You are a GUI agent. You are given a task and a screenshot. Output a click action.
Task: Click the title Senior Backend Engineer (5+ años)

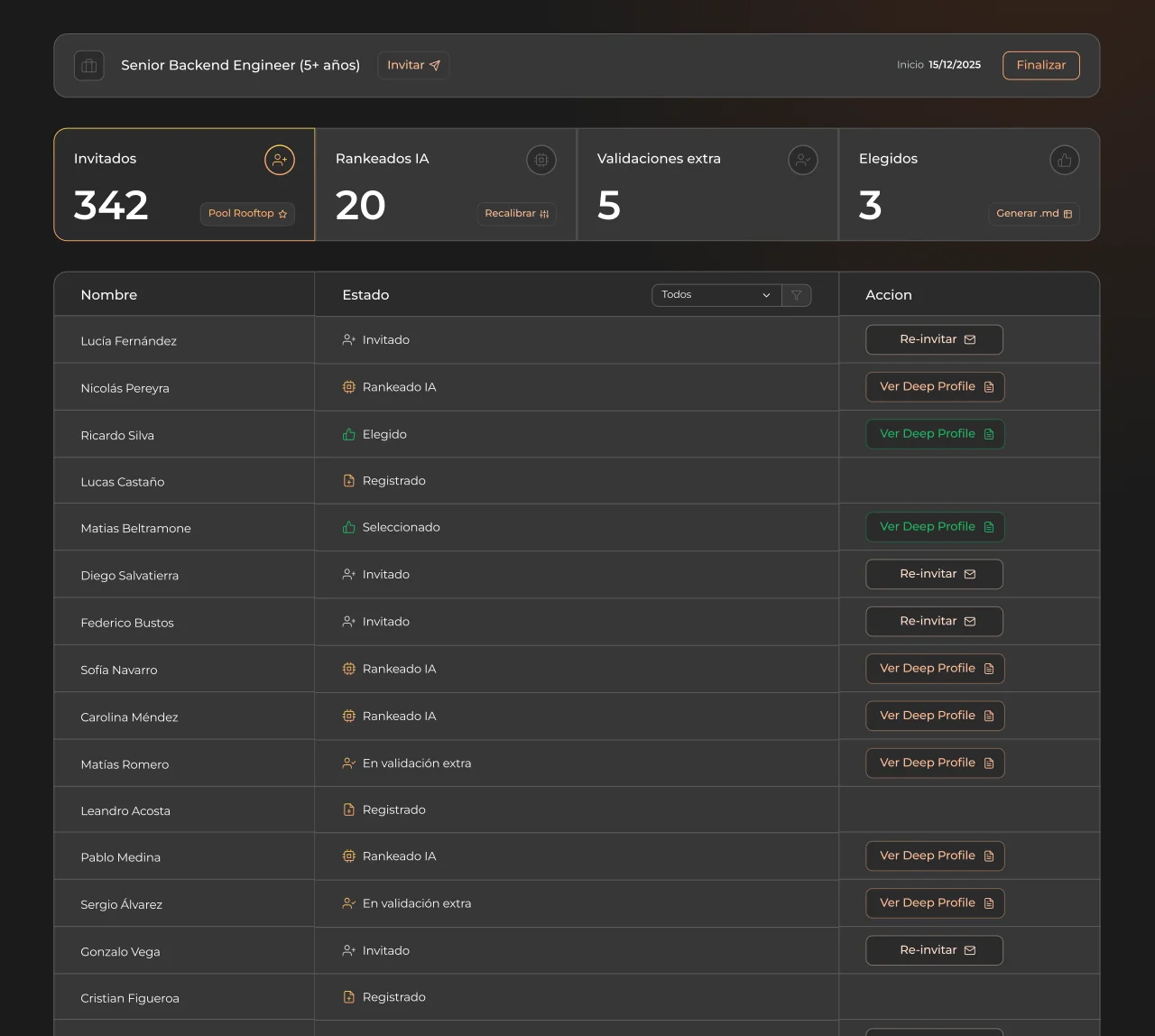[240, 65]
